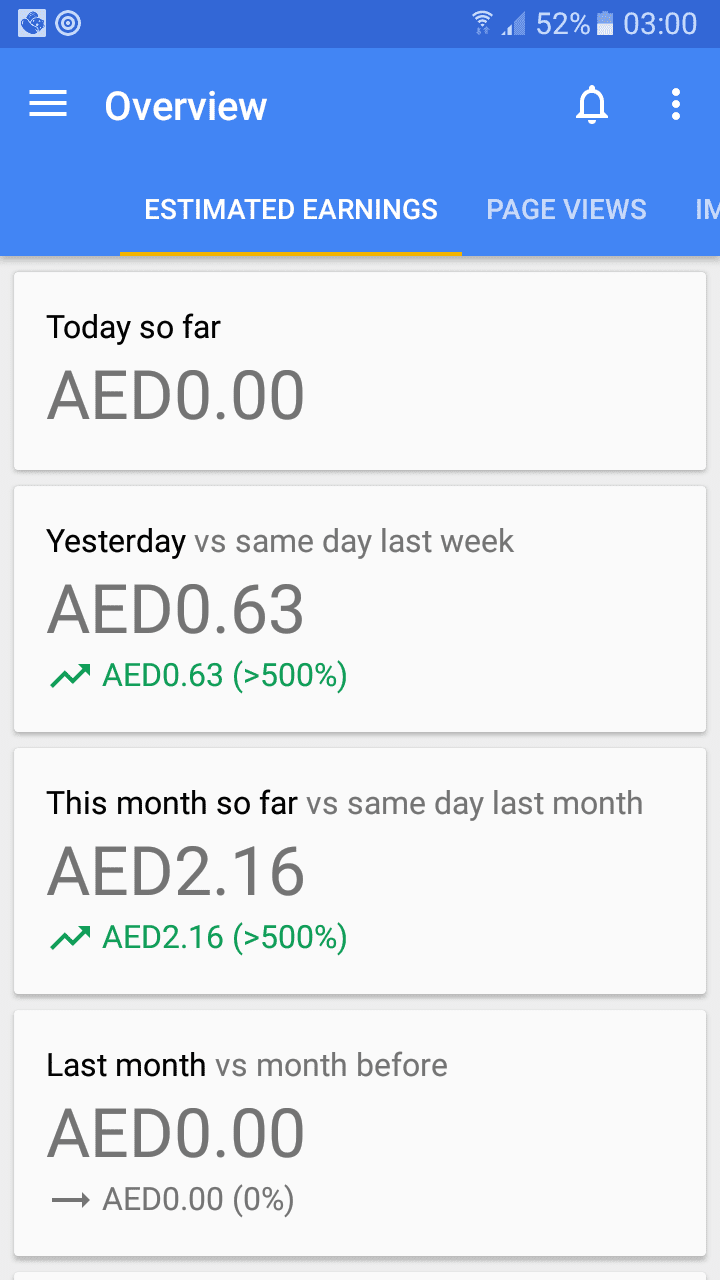Open the Yesterday earnings card
Viewport: 720px width, 1280px height.
pos(360,609)
